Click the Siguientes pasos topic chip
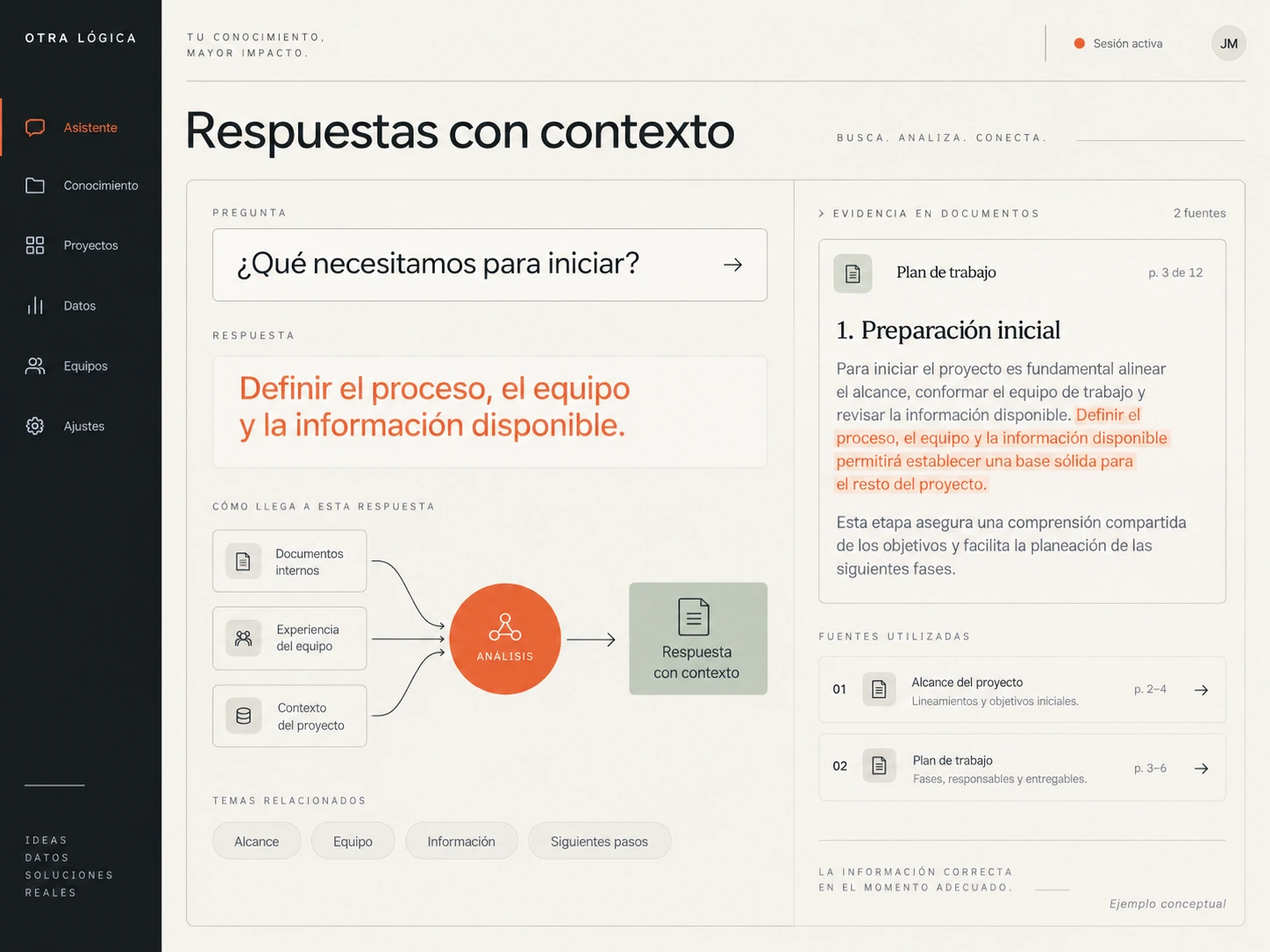The width and height of the screenshot is (1270, 952). [x=600, y=842]
